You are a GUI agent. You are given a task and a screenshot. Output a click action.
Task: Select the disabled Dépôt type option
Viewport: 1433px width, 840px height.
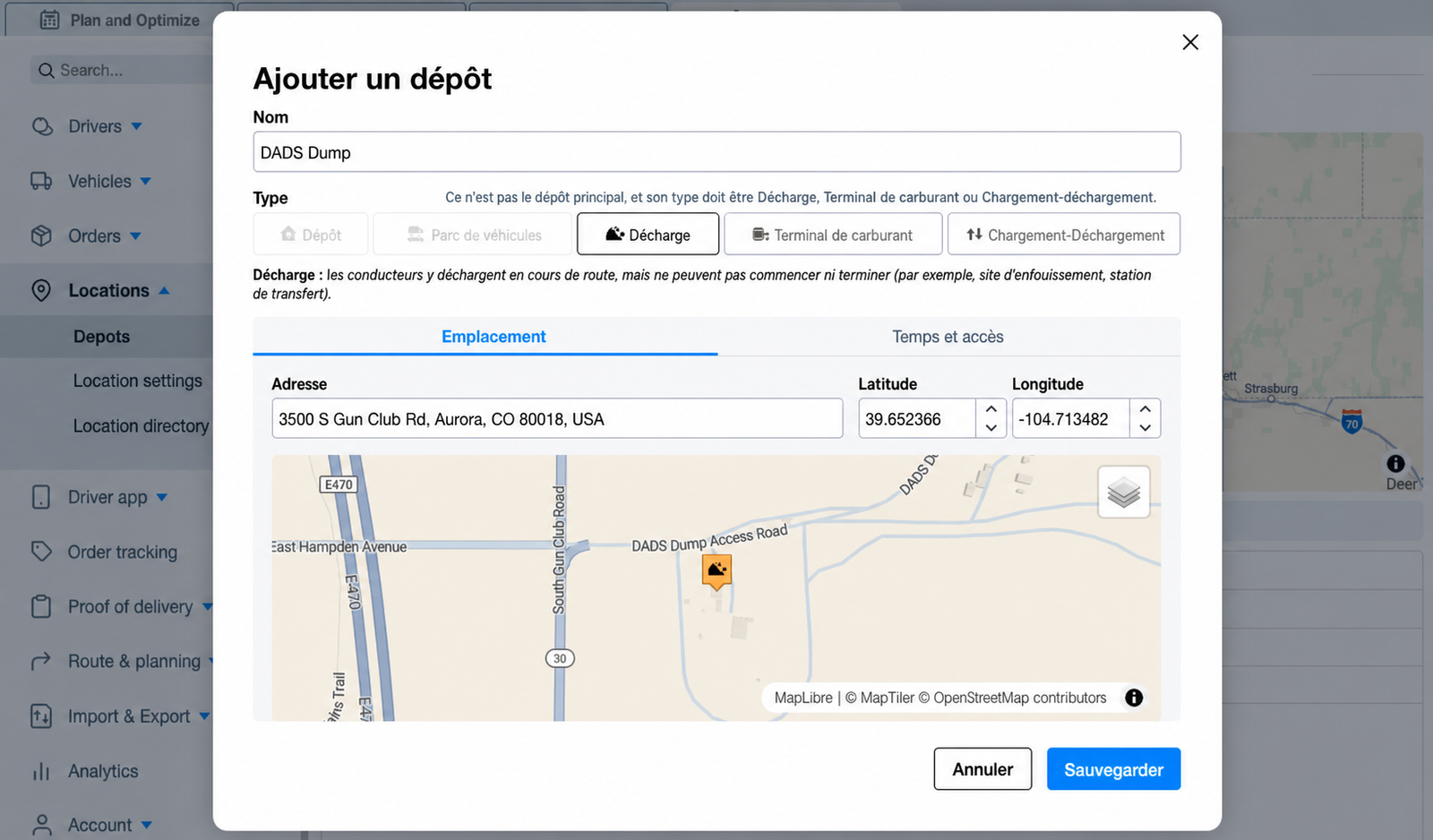point(311,234)
